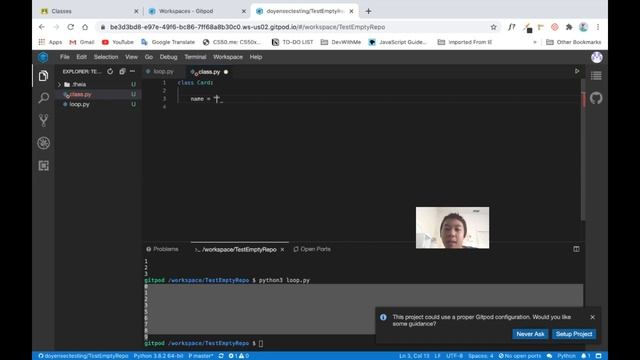This screenshot has height=360, width=640.
Task: Open the chat icon in status bar
Action: (549, 356)
